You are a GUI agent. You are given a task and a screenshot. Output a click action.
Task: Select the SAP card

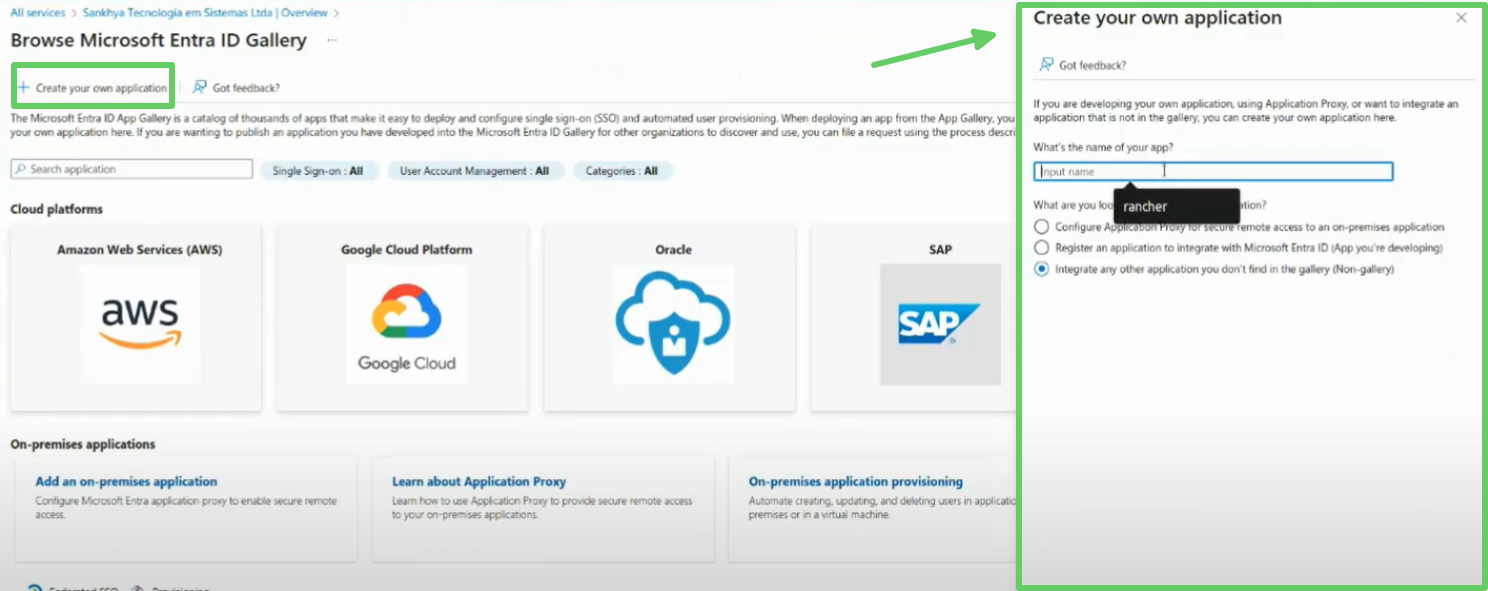click(912, 317)
